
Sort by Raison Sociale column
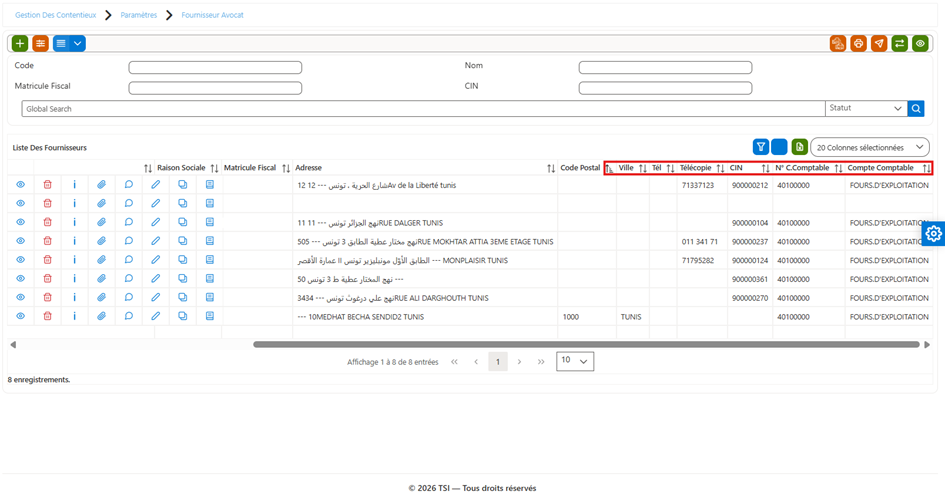(x=214, y=168)
